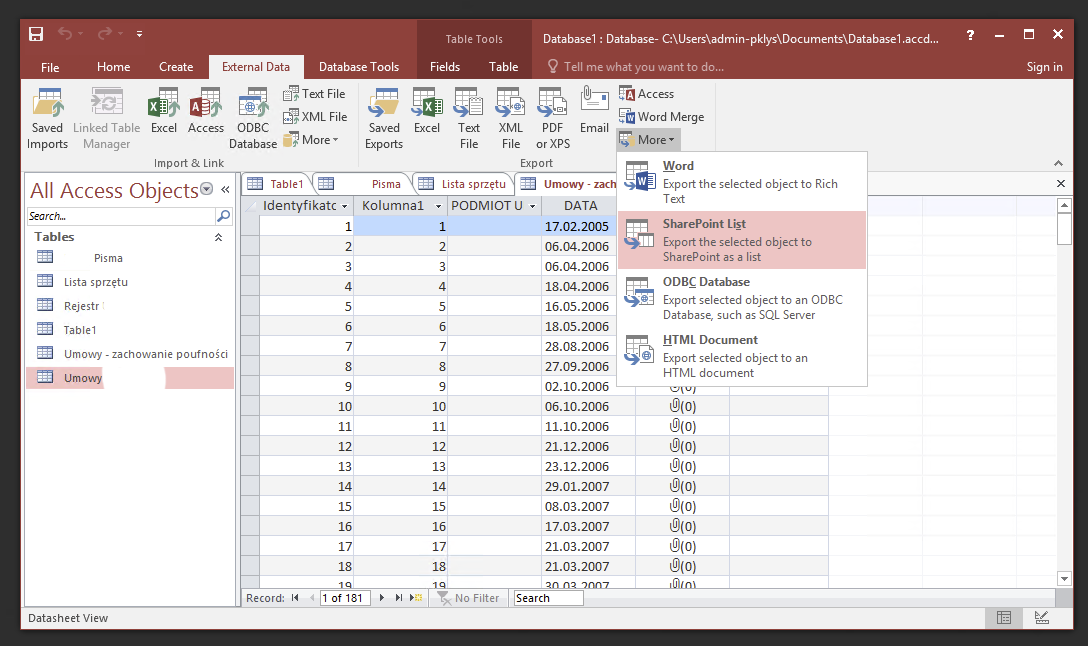Collapse the ribbon with the chevron

click(1057, 162)
